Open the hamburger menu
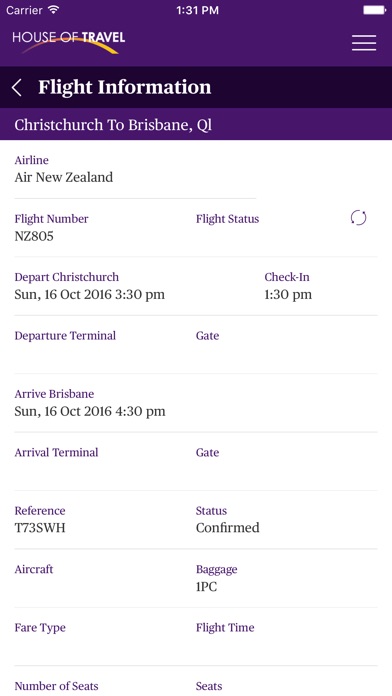392x696 pixels. click(x=364, y=43)
